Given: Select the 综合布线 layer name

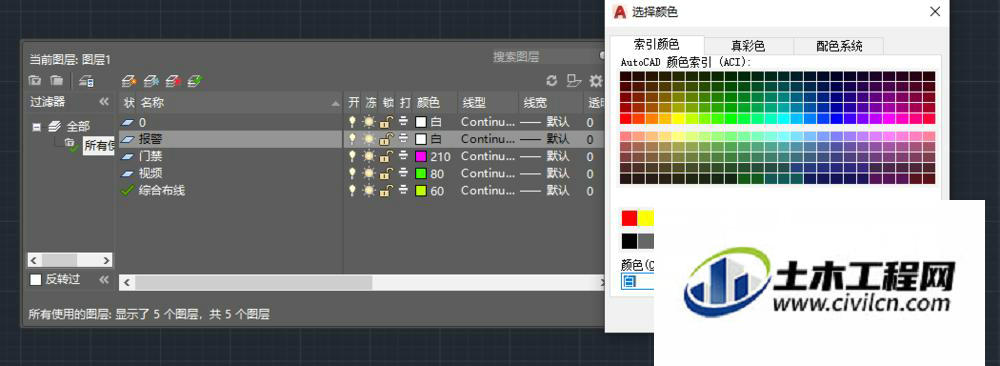Looking at the screenshot, I should coord(162,191).
